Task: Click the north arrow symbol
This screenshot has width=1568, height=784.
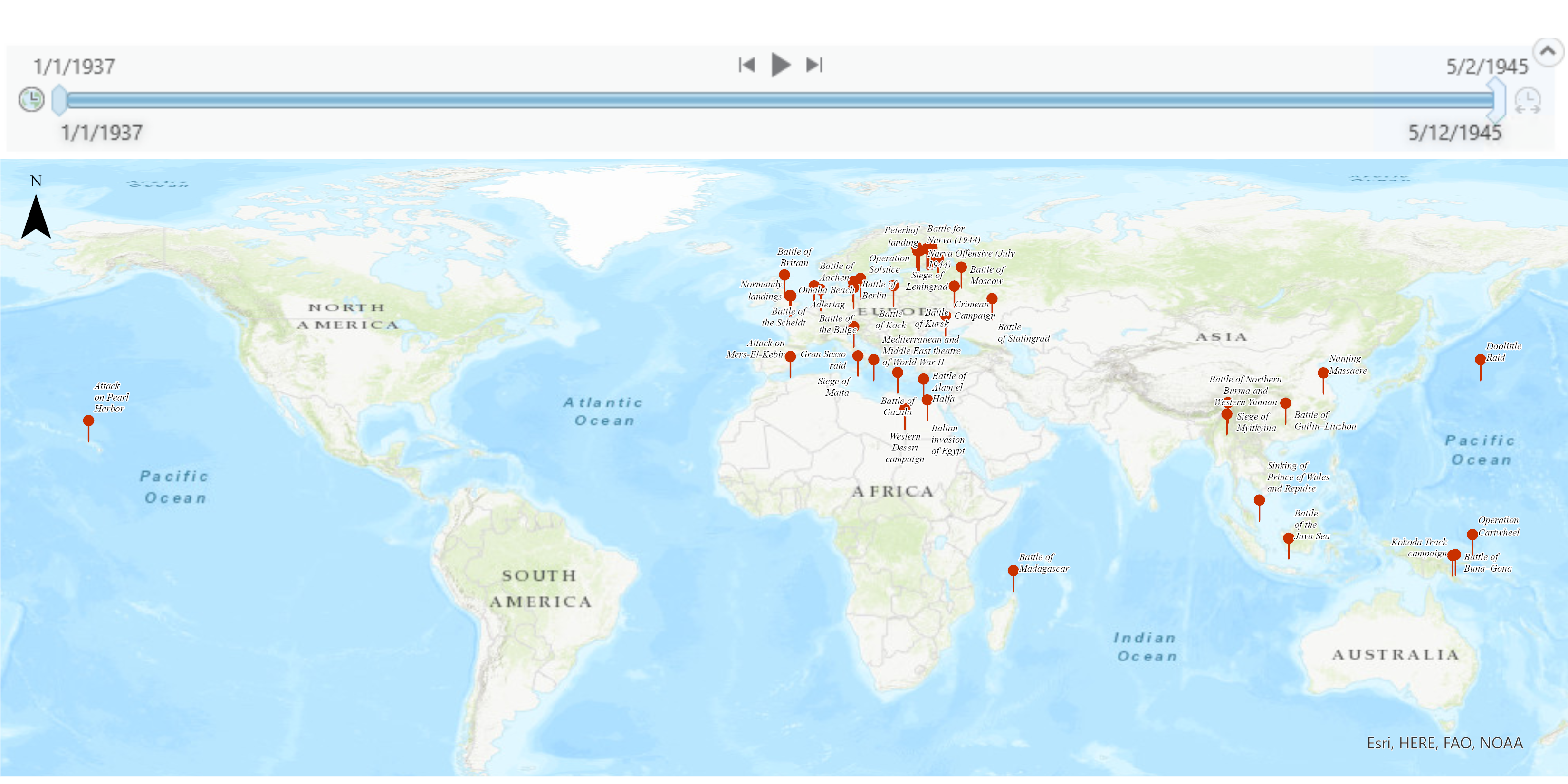Action: pyautogui.click(x=36, y=207)
